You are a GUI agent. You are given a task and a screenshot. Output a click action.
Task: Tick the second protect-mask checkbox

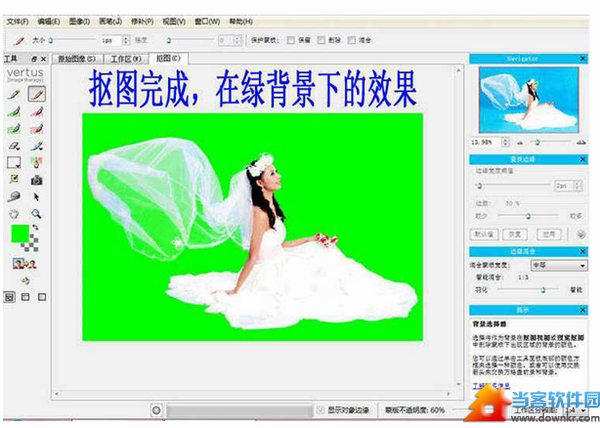(321, 40)
